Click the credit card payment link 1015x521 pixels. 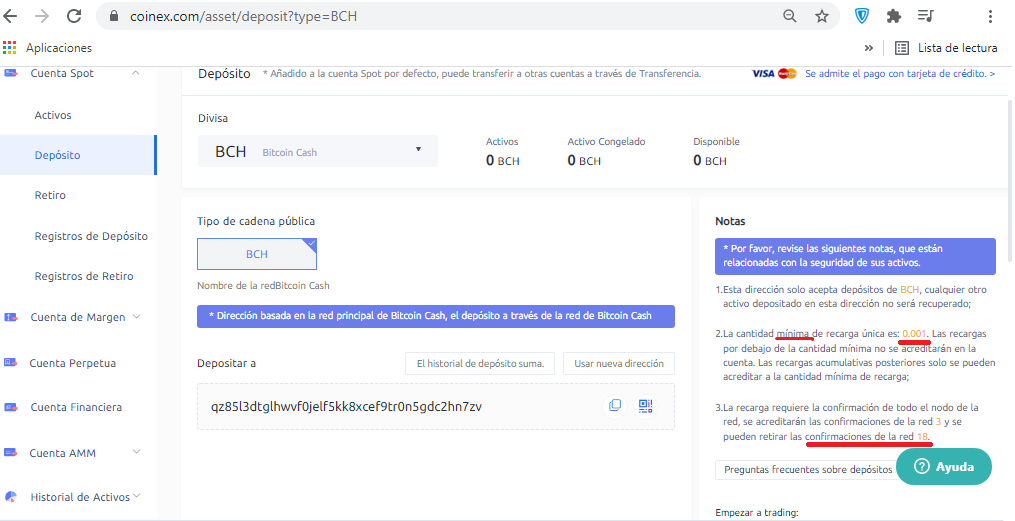coord(900,74)
